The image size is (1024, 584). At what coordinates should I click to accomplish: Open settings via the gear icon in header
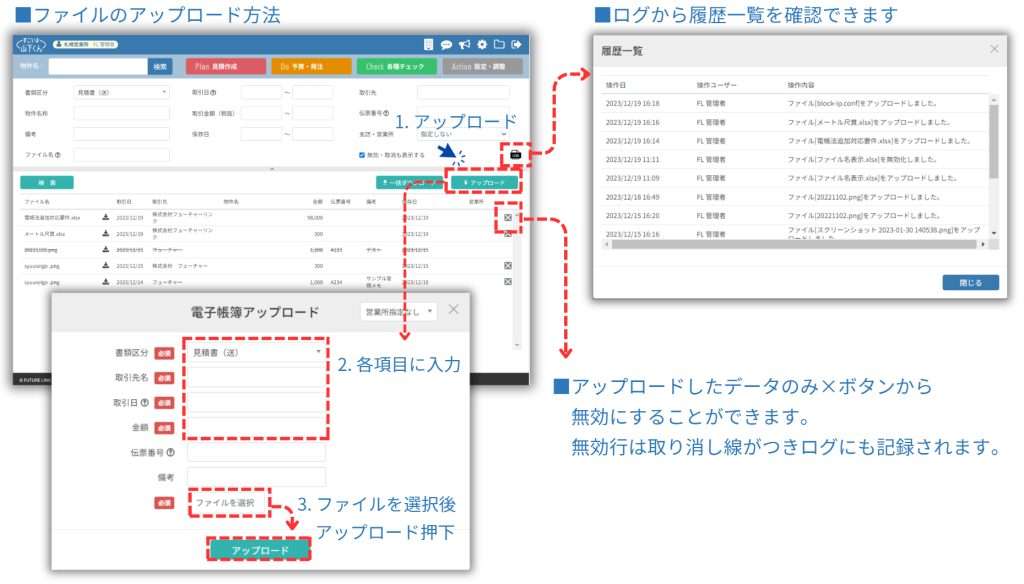pyautogui.click(x=482, y=44)
